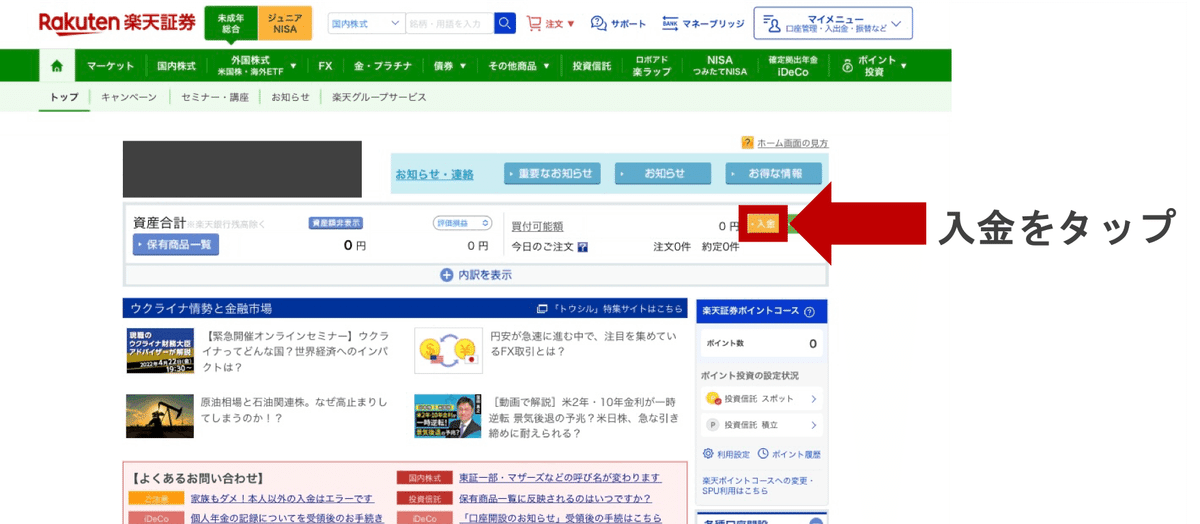
Task: Select 投資信託 in green navigation bar
Action: [592, 66]
